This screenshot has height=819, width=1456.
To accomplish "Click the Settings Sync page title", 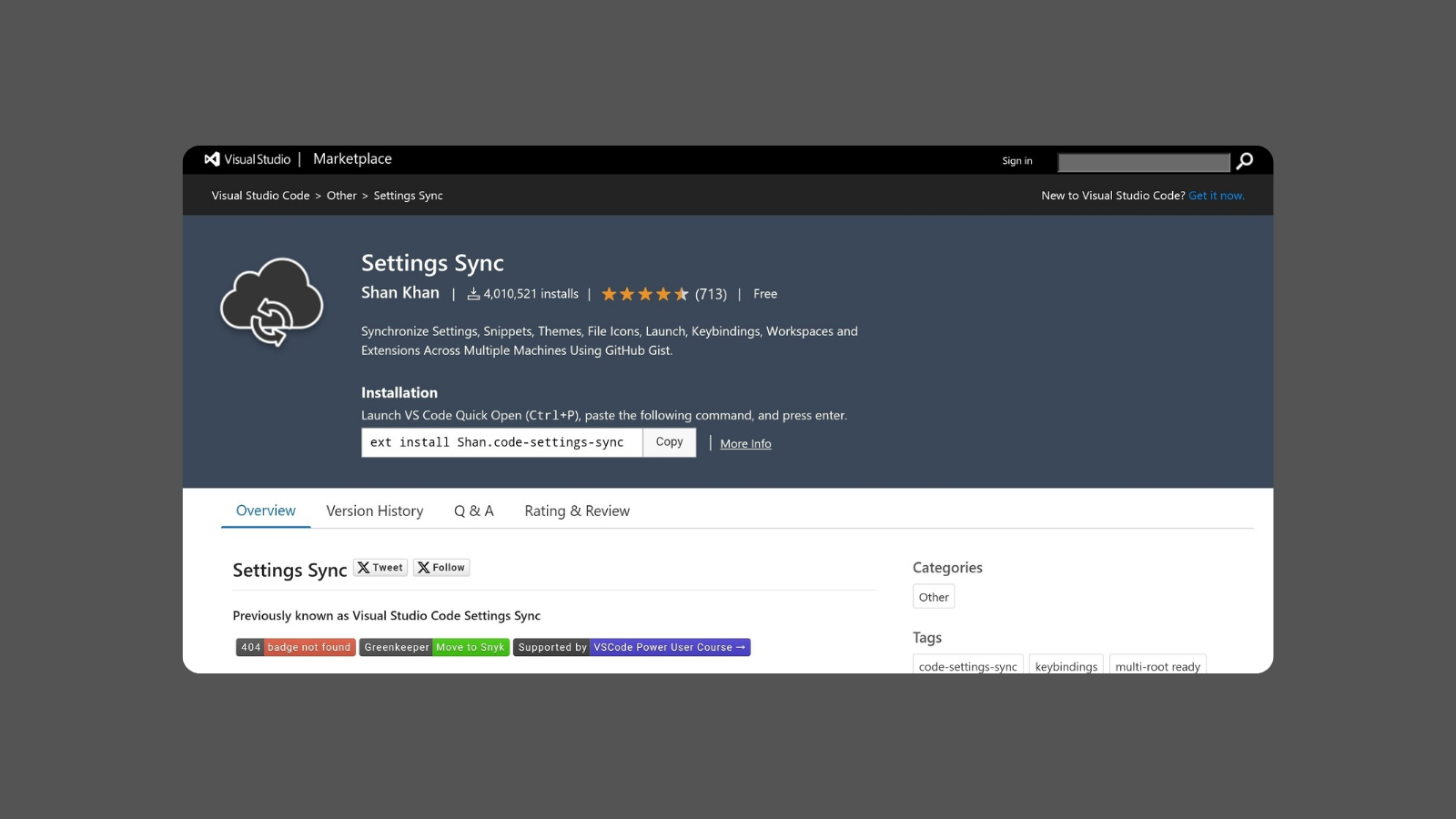I will [x=432, y=263].
